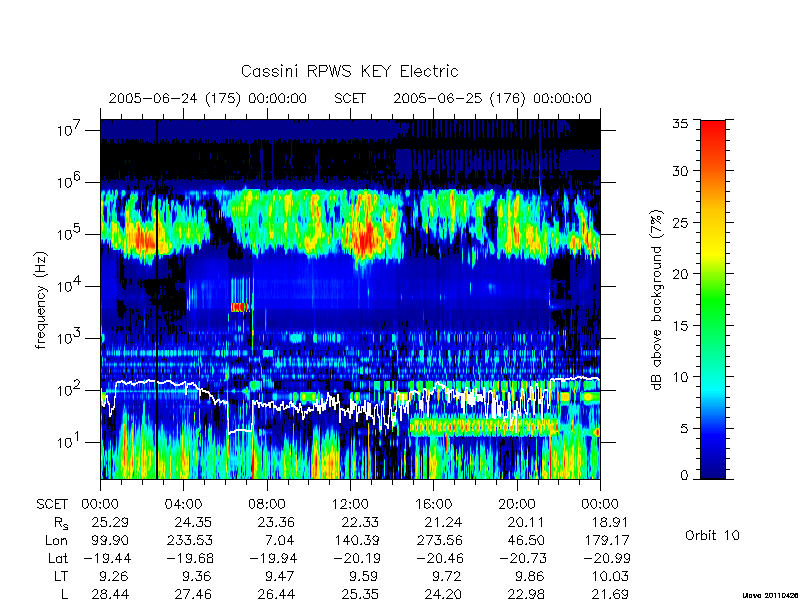The height and width of the screenshot is (600, 800).
Task: Click the 20:00 time tick label
Action: (x=517, y=505)
